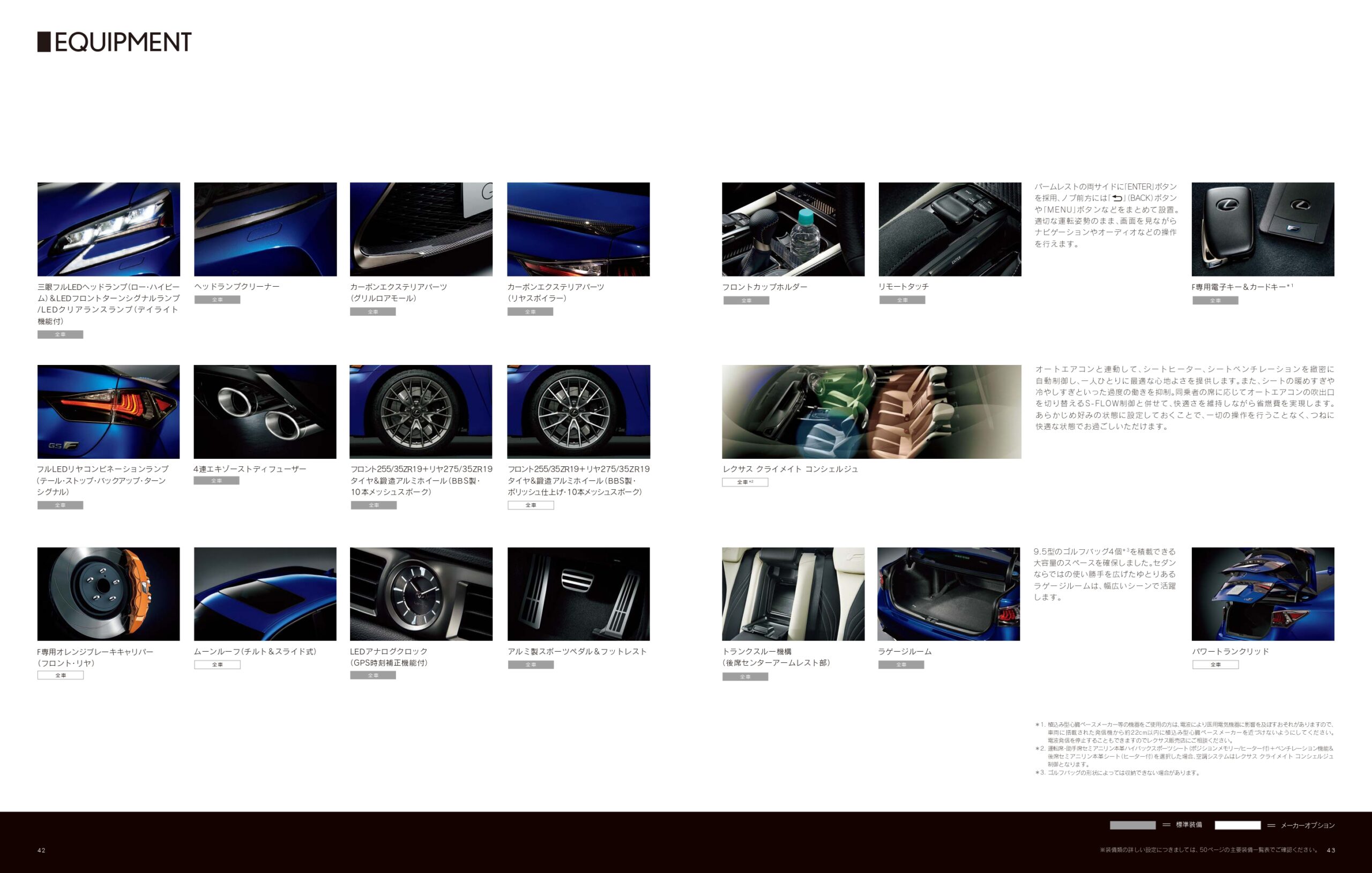
Task: Open the quad exhaust diffuser photo
Action: 265,412
